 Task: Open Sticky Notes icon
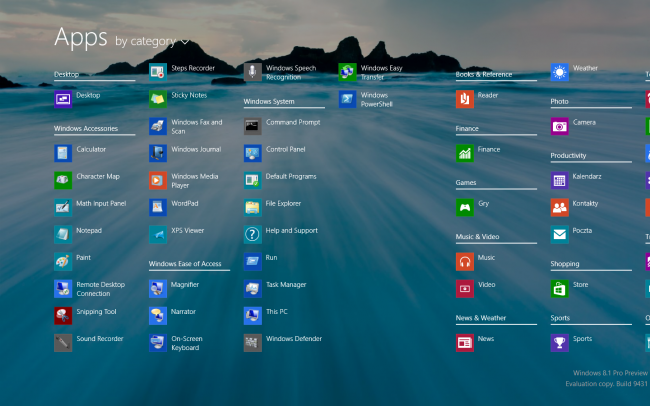pos(158,100)
